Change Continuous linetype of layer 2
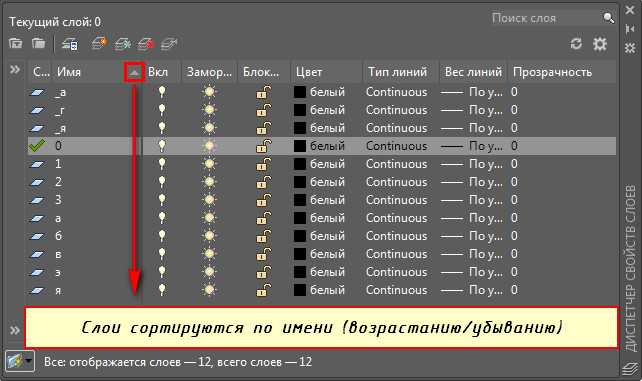Viewport: 642px width, 381px height. [396, 182]
